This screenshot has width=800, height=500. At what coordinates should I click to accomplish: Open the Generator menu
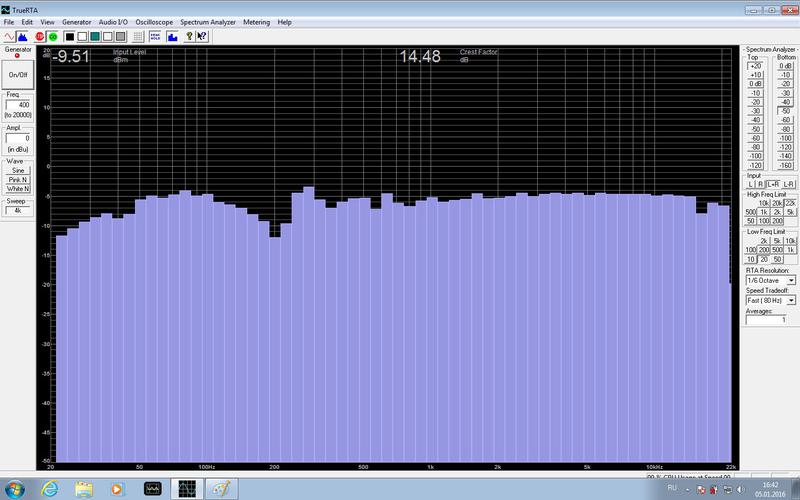[77, 22]
